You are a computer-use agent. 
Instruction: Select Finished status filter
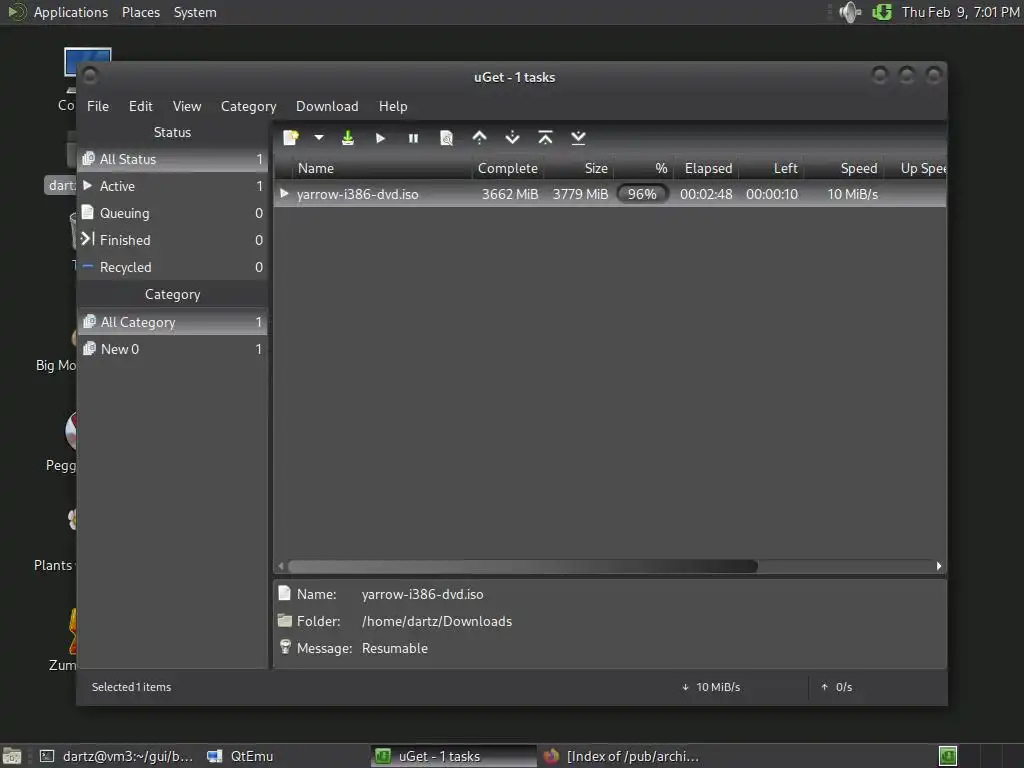(172, 240)
